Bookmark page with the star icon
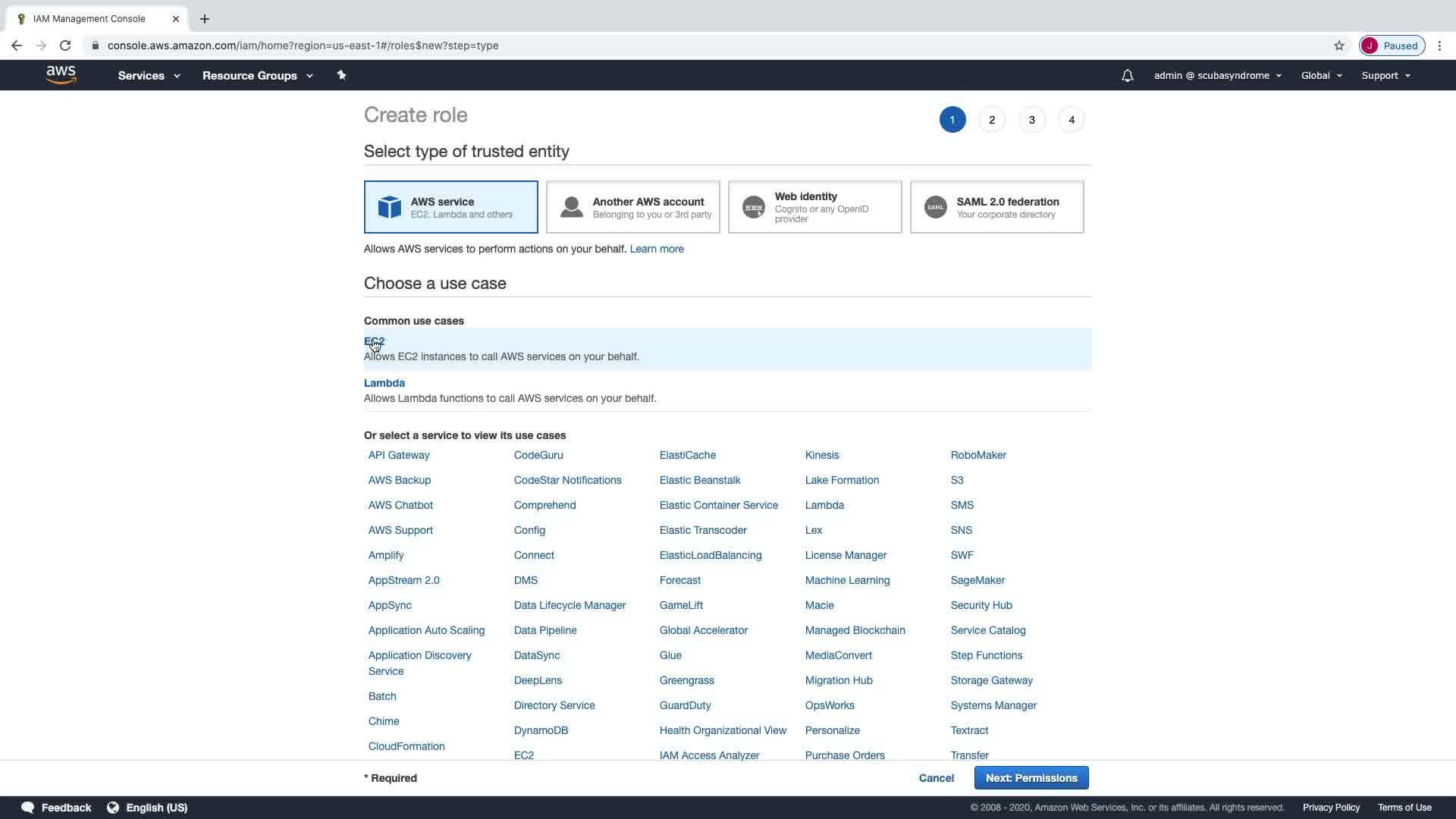Viewport: 1456px width, 819px height. (x=1339, y=45)
